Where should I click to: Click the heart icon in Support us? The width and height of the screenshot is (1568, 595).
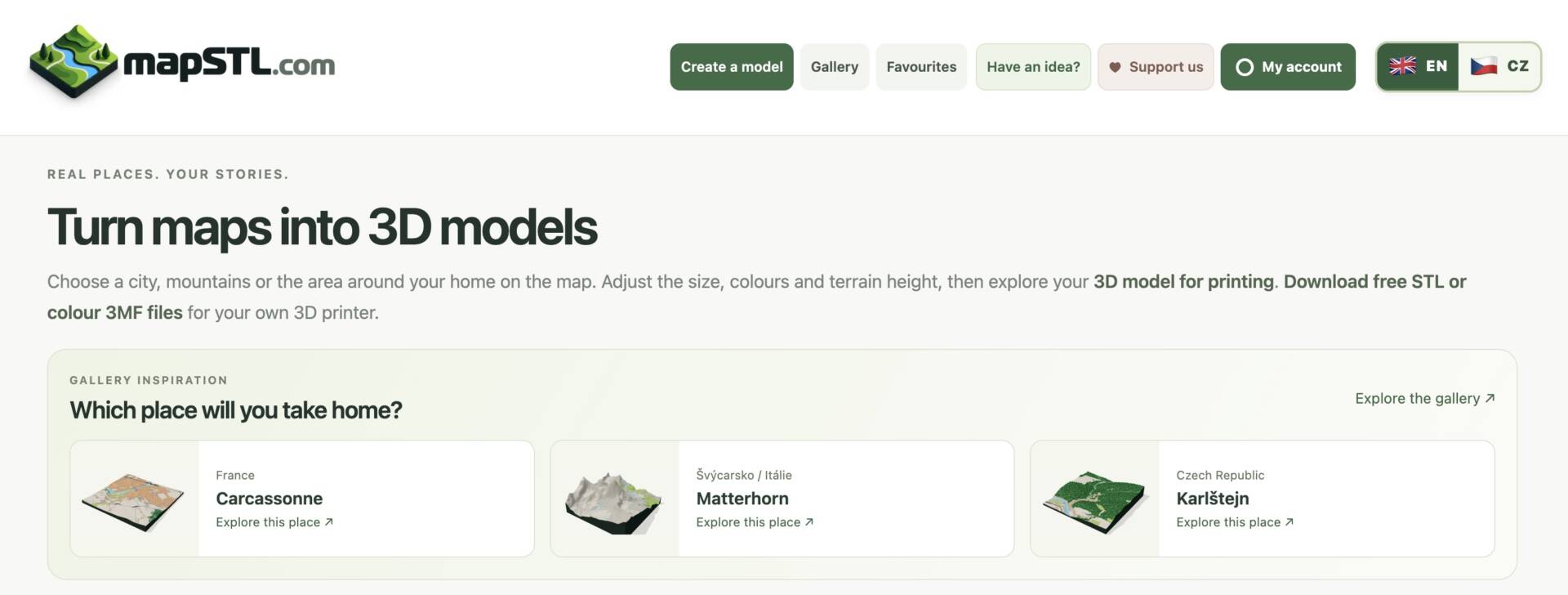(x=1115, y=67)
